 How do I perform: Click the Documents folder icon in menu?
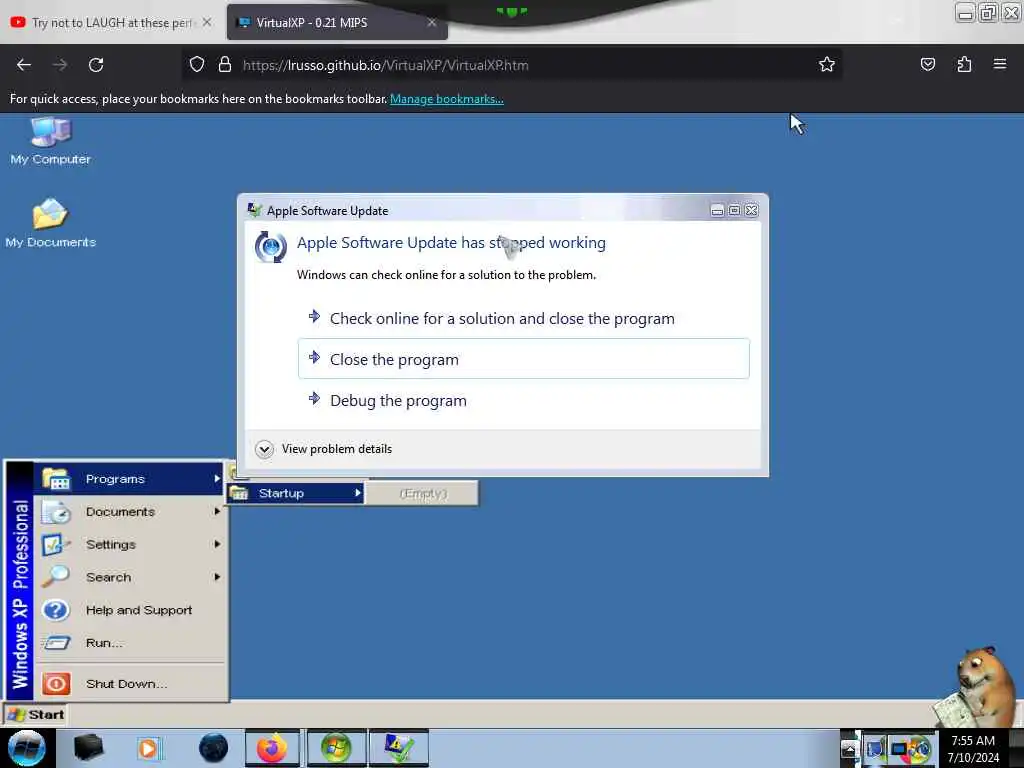pyautogui.click(x=56, y=512)
